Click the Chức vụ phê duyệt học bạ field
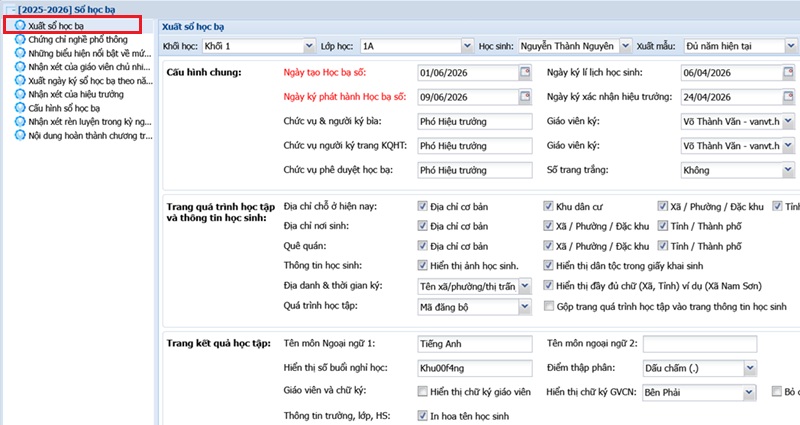 pos(474,170)
